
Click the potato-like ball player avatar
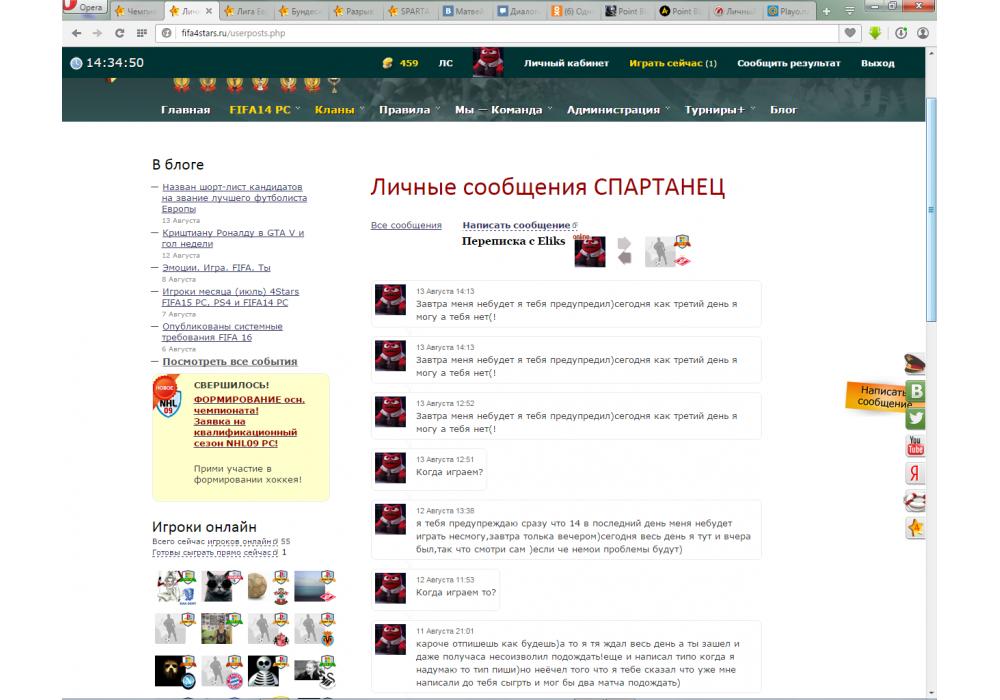(x=258, y=587)
